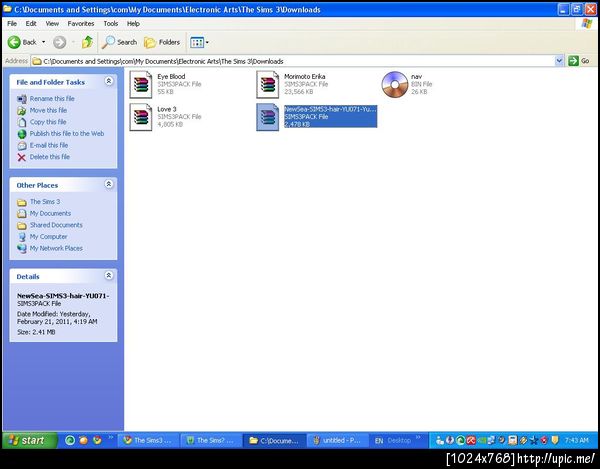Toggle the Folders tree pane
The image size is (600, 469).
tap(162, 42)
